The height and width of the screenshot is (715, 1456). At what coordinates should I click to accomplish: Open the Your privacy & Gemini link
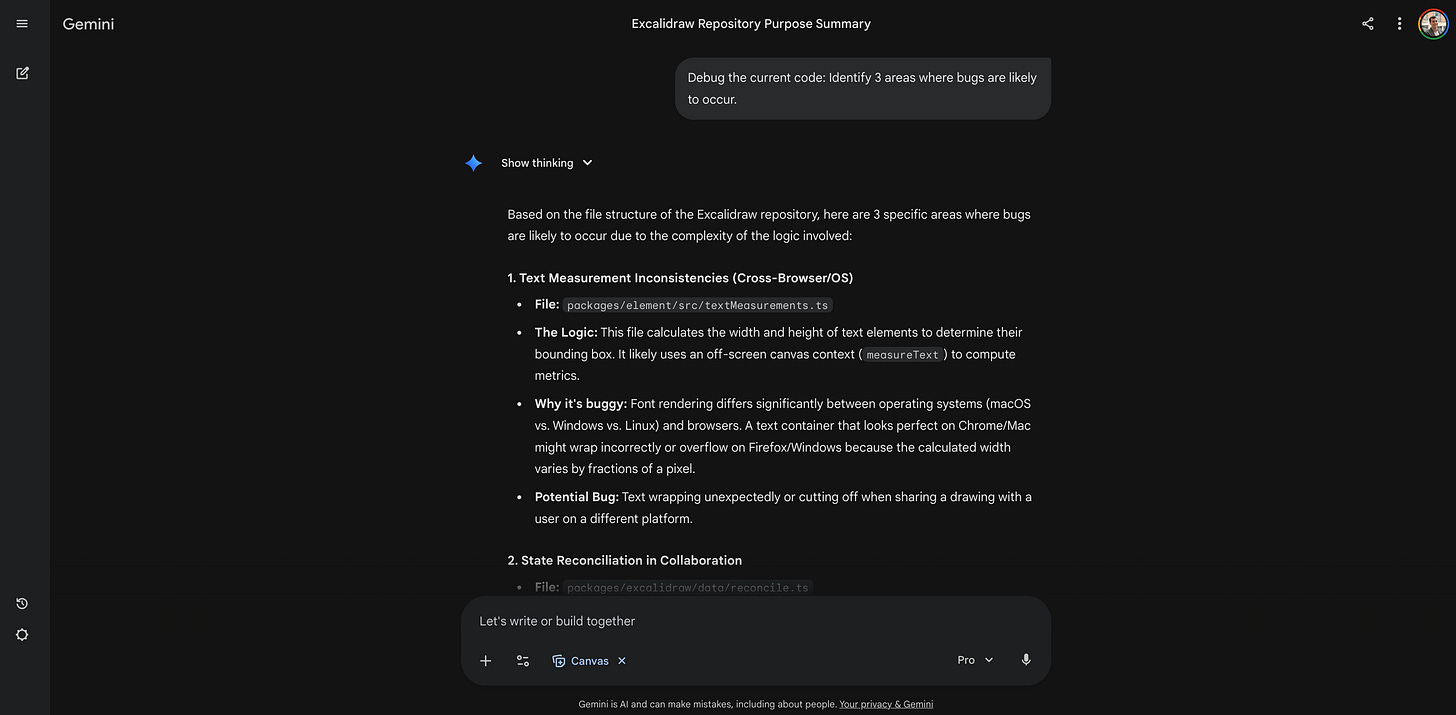point(886,704)
